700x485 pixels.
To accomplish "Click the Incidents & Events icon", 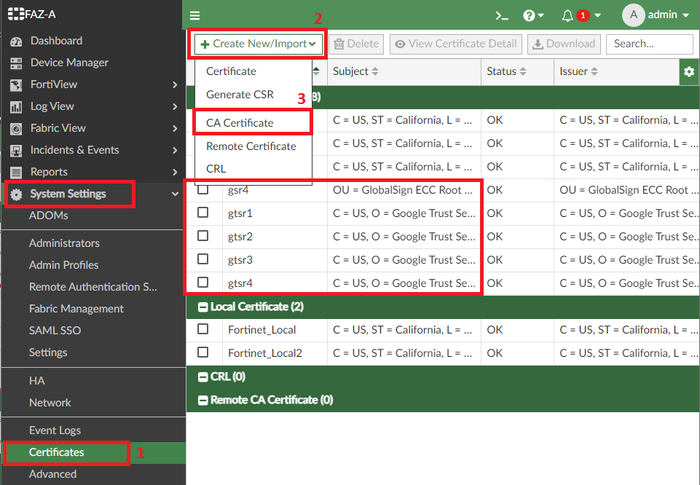I will tap(16, 151).
